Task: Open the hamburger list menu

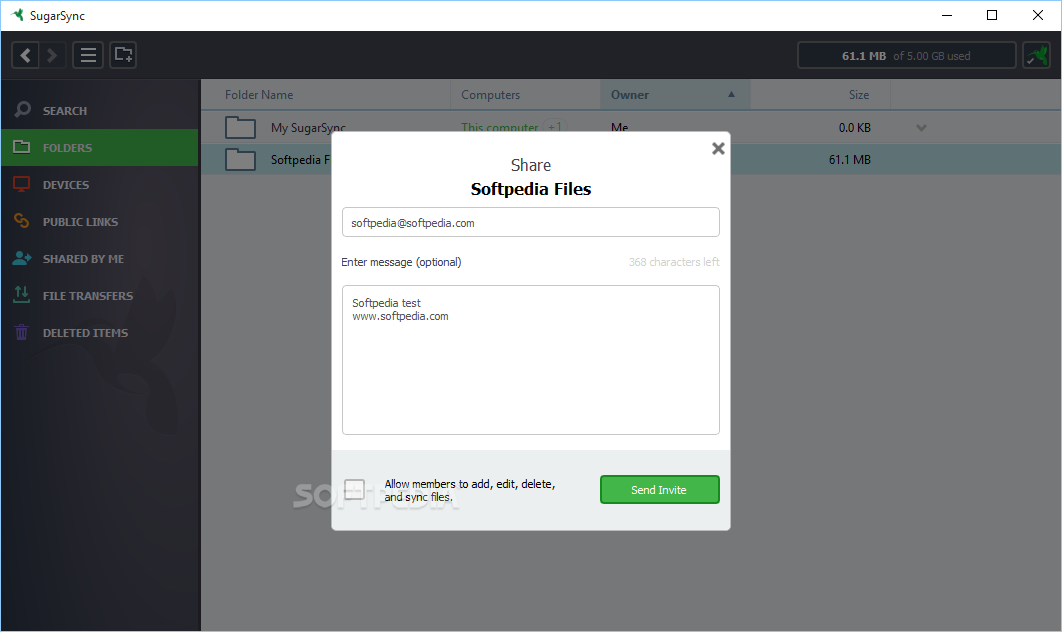Action: (x=88, y=55)
